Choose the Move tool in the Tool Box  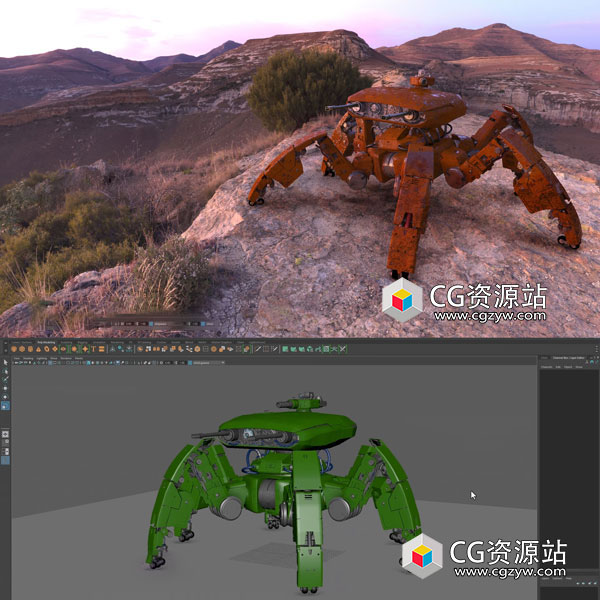tap(5, 388)
